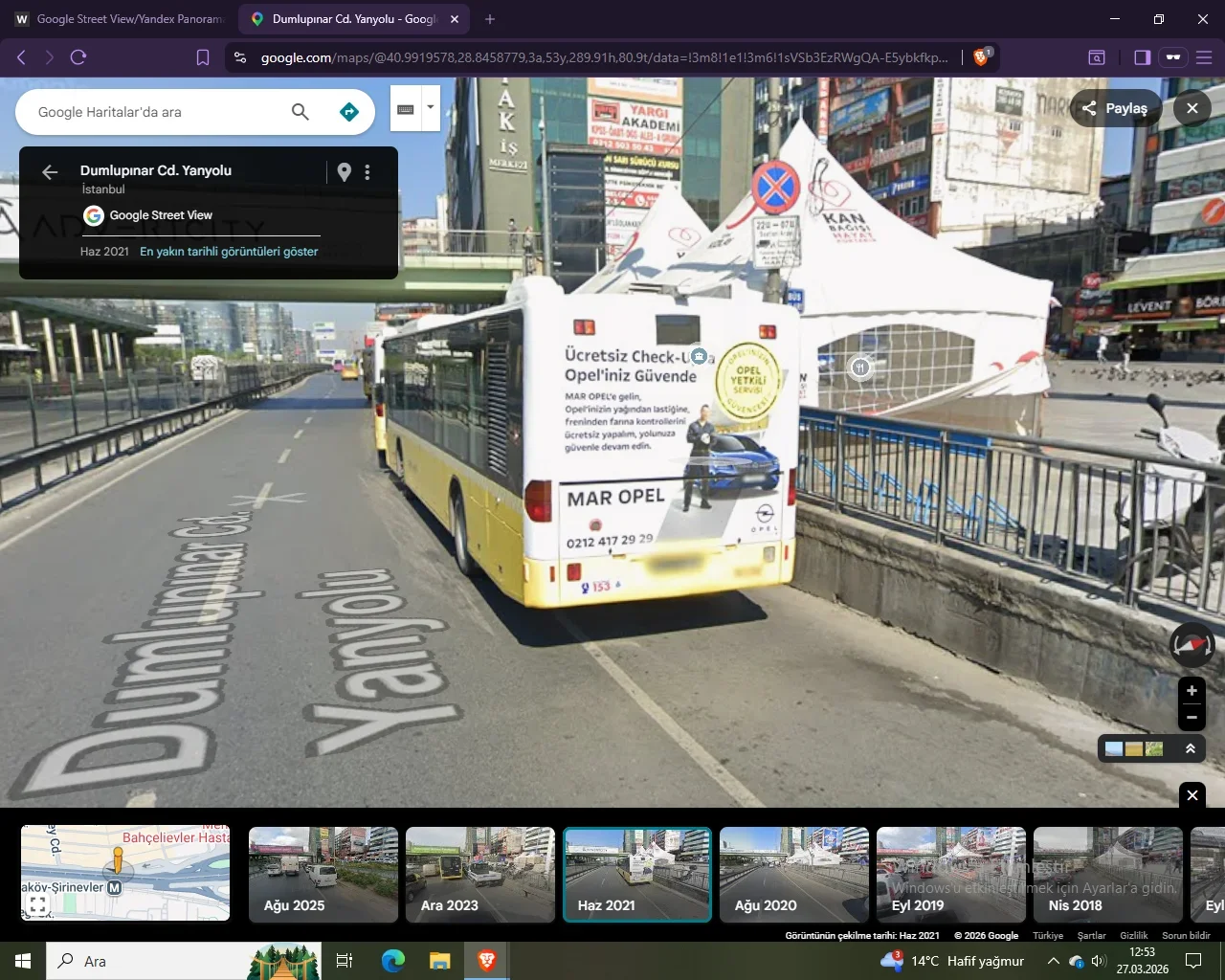The height and width of the screenshot is (980, 1225).
Task: Collapse the layers strip with double chevron
Action: click(x=1191, y=748)
